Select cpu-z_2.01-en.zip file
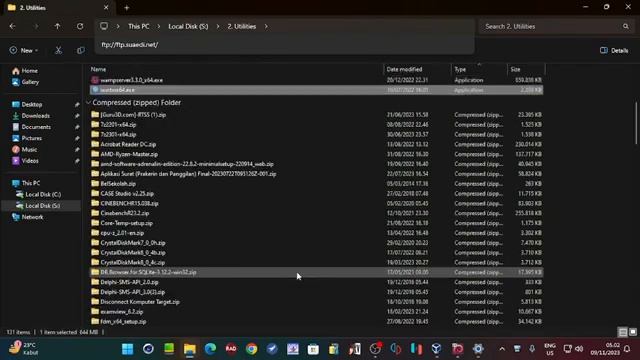Viewport: 640px width, 360px height. tap(316, 233)
